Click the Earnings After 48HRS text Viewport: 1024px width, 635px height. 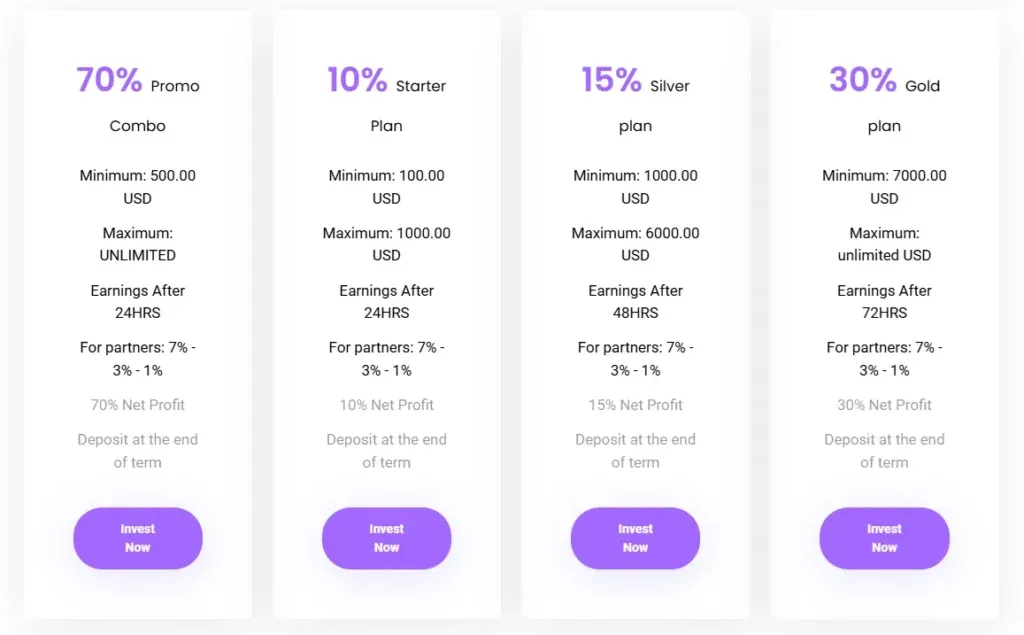tap(635, 301)
